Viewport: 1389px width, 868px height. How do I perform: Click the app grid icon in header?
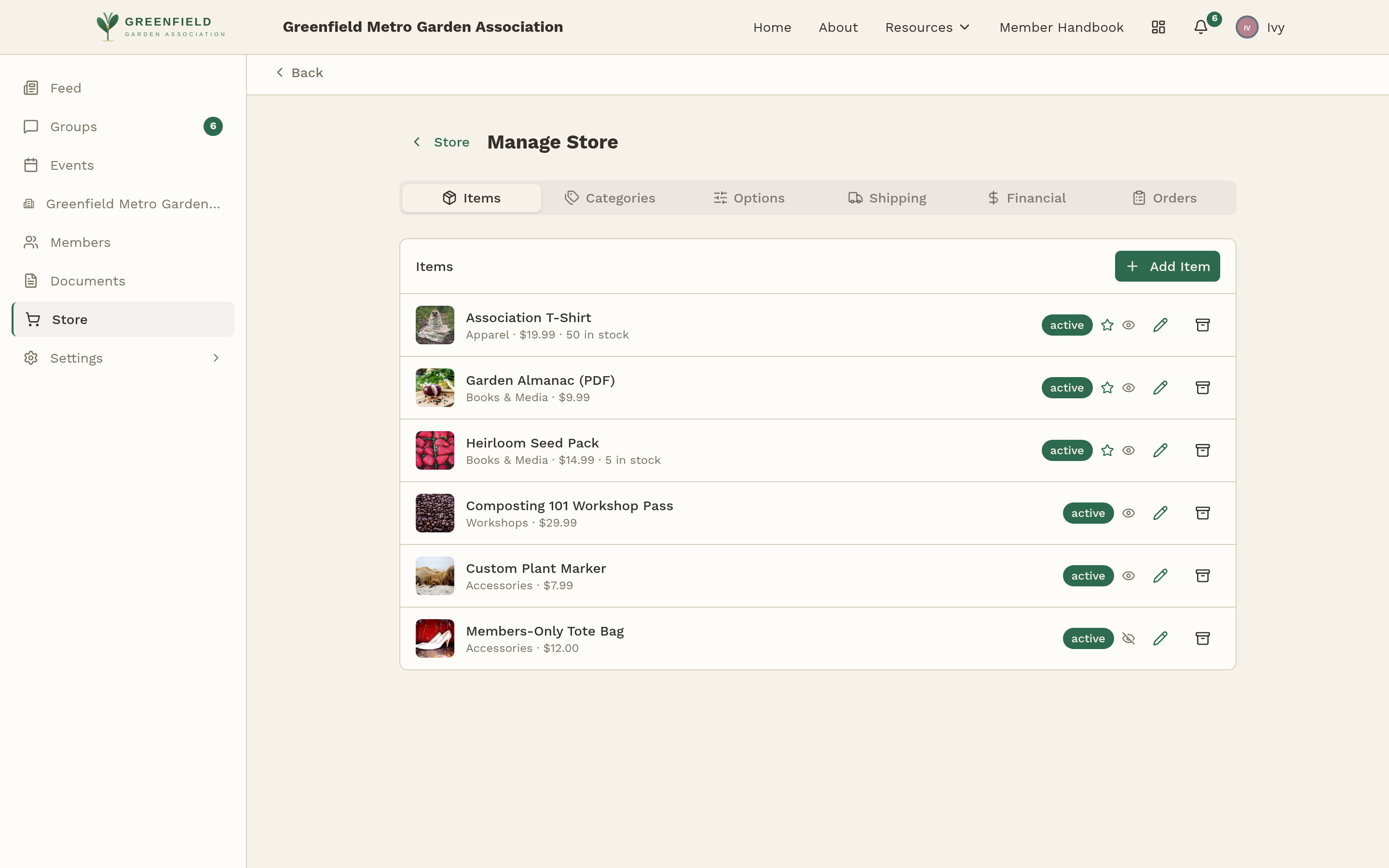pos(1157,27)
